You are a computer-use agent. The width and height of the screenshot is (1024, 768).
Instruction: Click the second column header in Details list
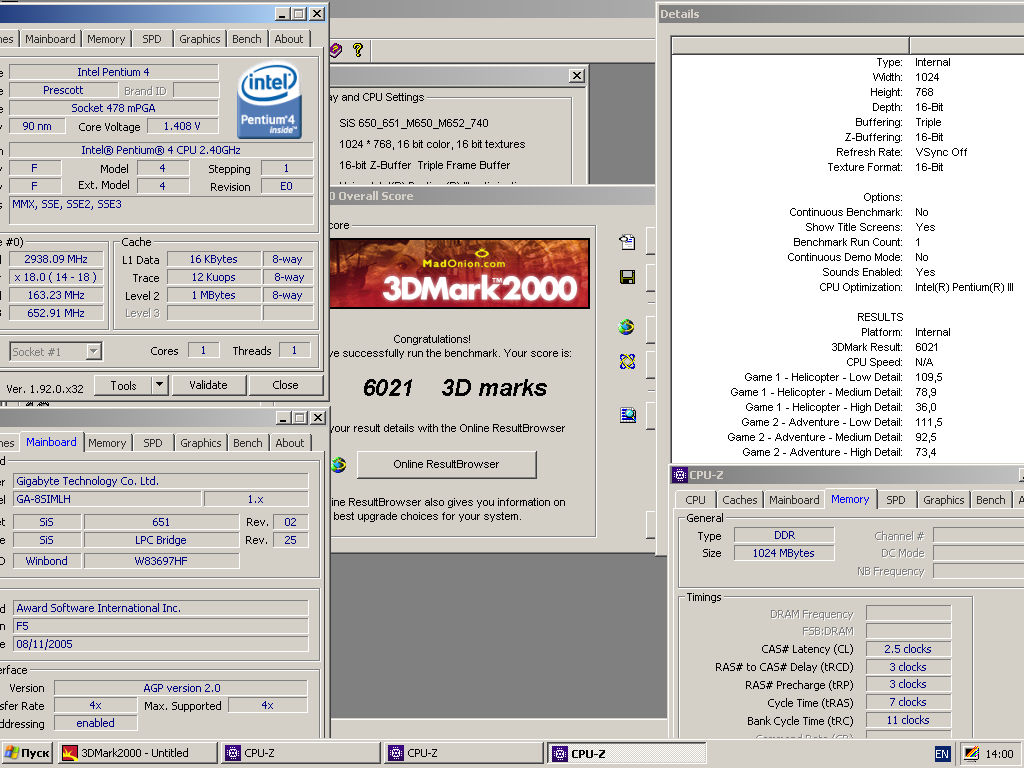(x=967, y=45)
